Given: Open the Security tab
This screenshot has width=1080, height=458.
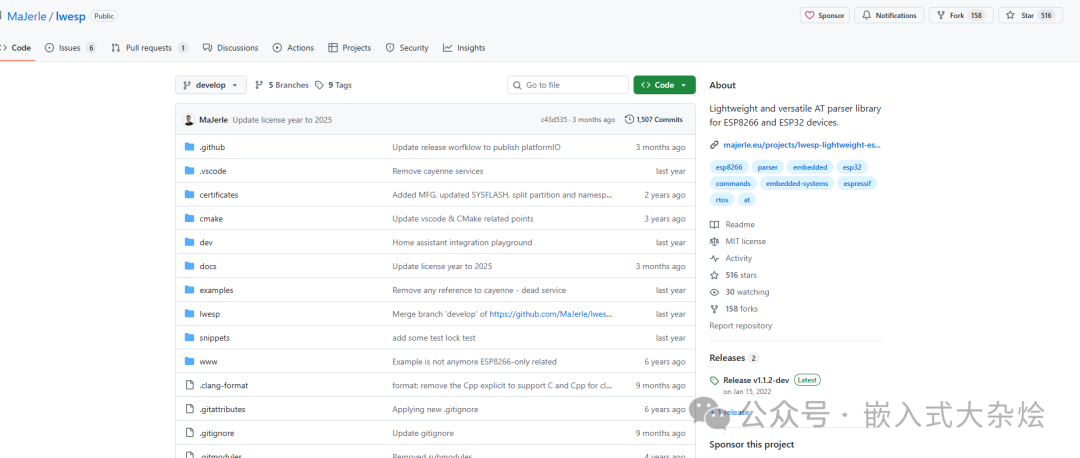Looking at the screenshot, I should point(406,48).
